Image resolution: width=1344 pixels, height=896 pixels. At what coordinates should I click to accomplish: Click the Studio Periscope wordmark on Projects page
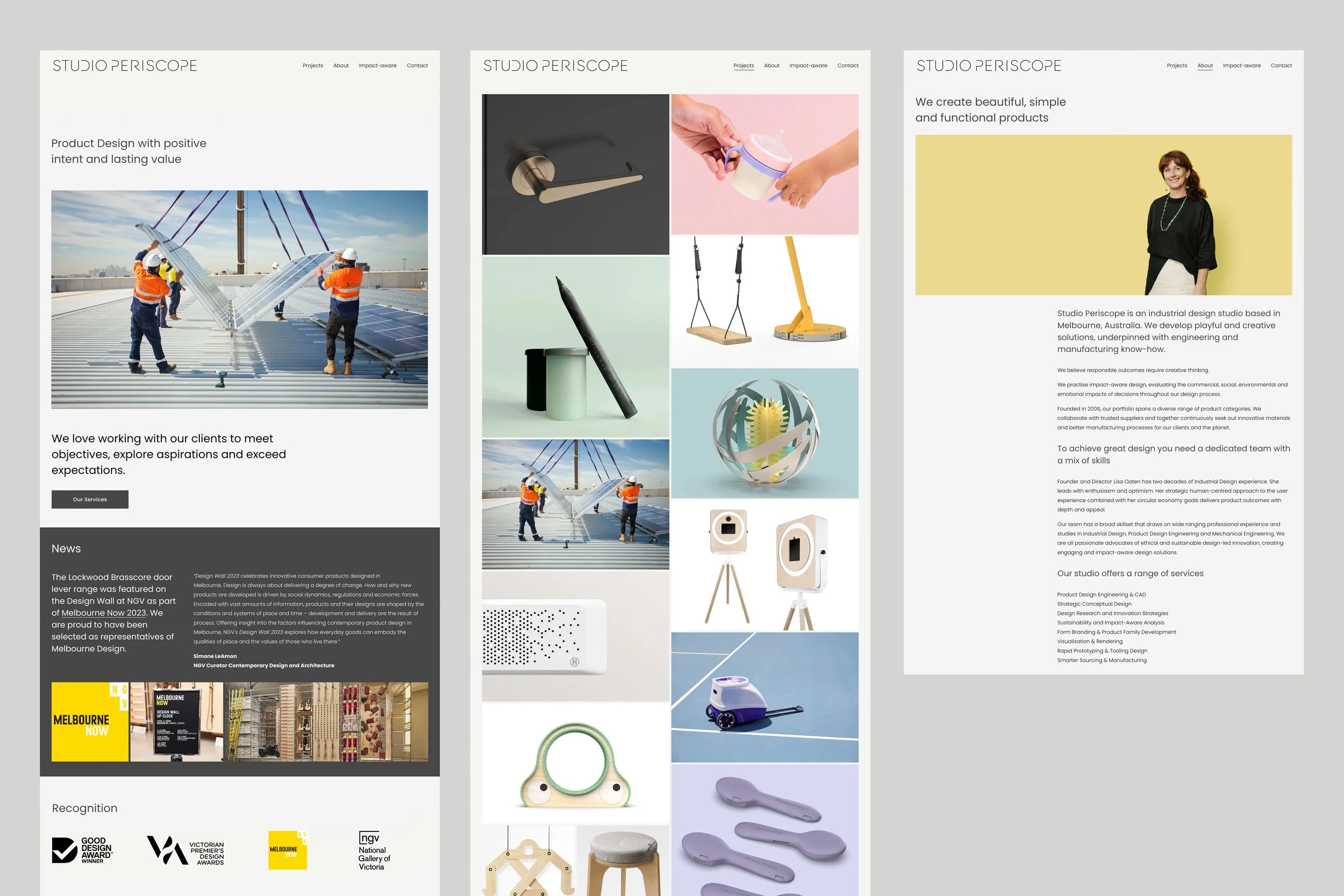click(555, 65)
